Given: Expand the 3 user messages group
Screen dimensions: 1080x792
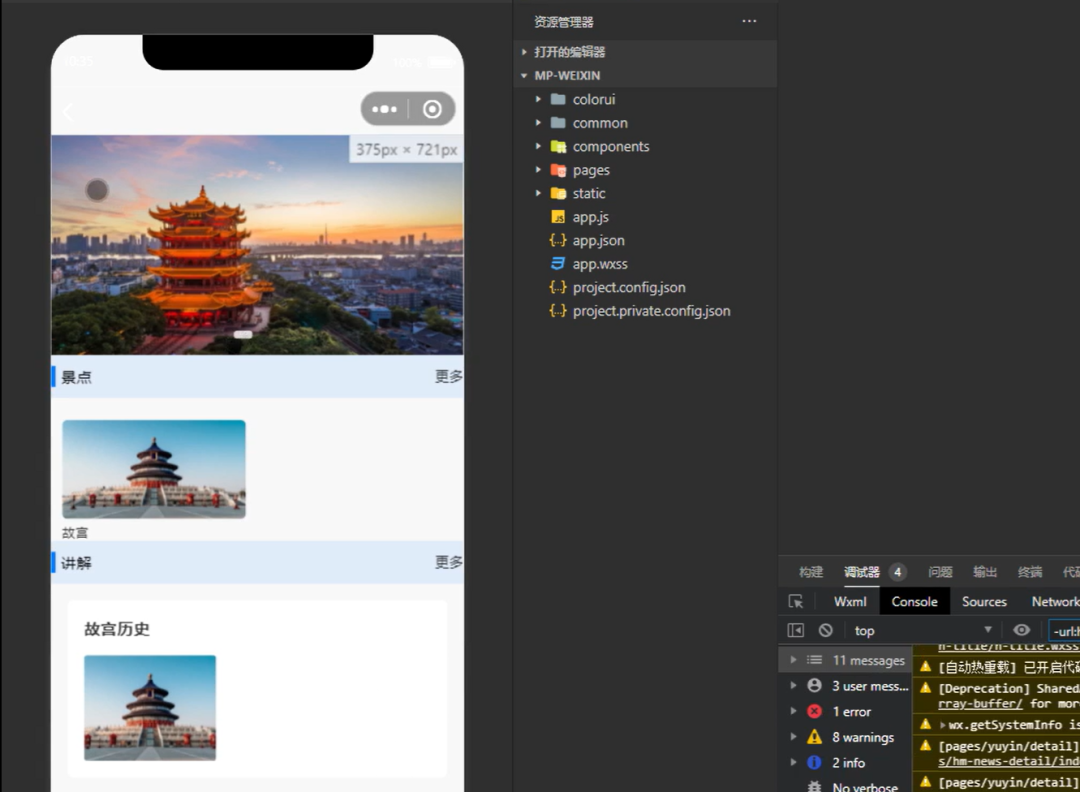Looking at the screenshot, I should [793, 685].
